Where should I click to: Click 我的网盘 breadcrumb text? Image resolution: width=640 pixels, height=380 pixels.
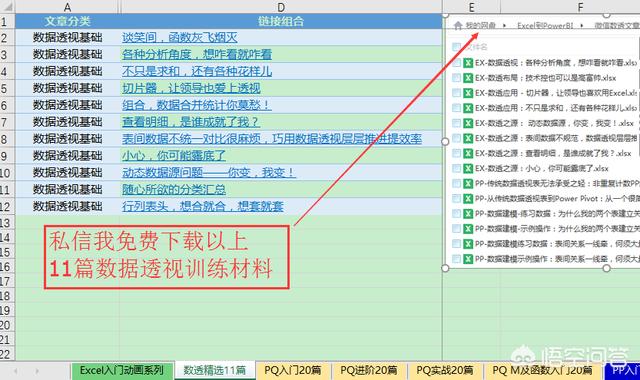(x=480, y=26)
